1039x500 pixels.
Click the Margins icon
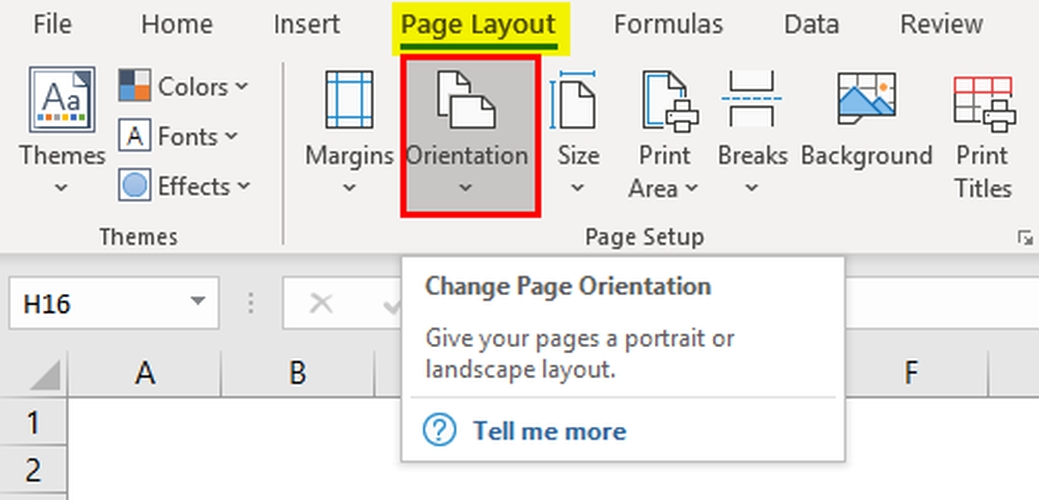point(349,101)
